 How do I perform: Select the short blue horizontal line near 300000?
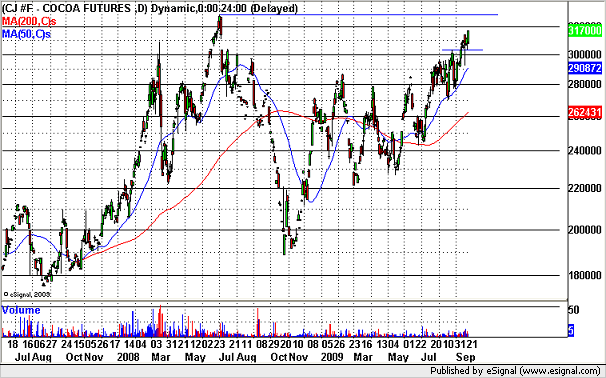point(462,49)
